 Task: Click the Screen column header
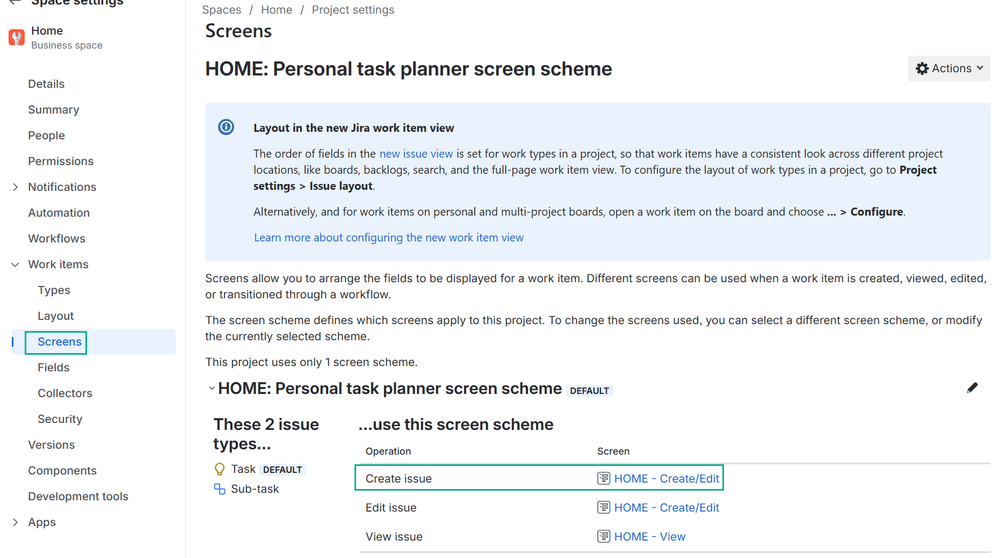tap(613, 452)
